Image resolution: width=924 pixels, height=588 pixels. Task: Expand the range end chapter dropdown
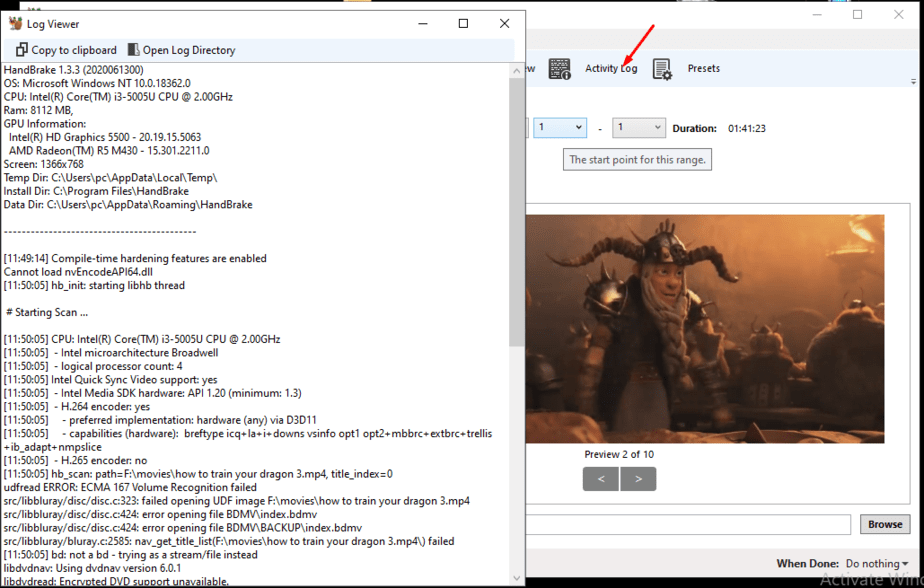coord(639,128)
